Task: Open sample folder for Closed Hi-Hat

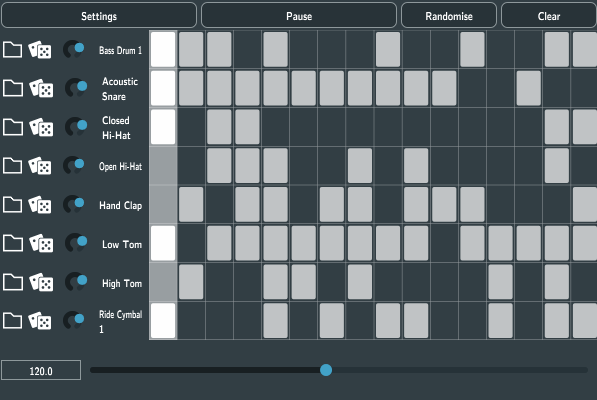Action: [x=12, y=127]
